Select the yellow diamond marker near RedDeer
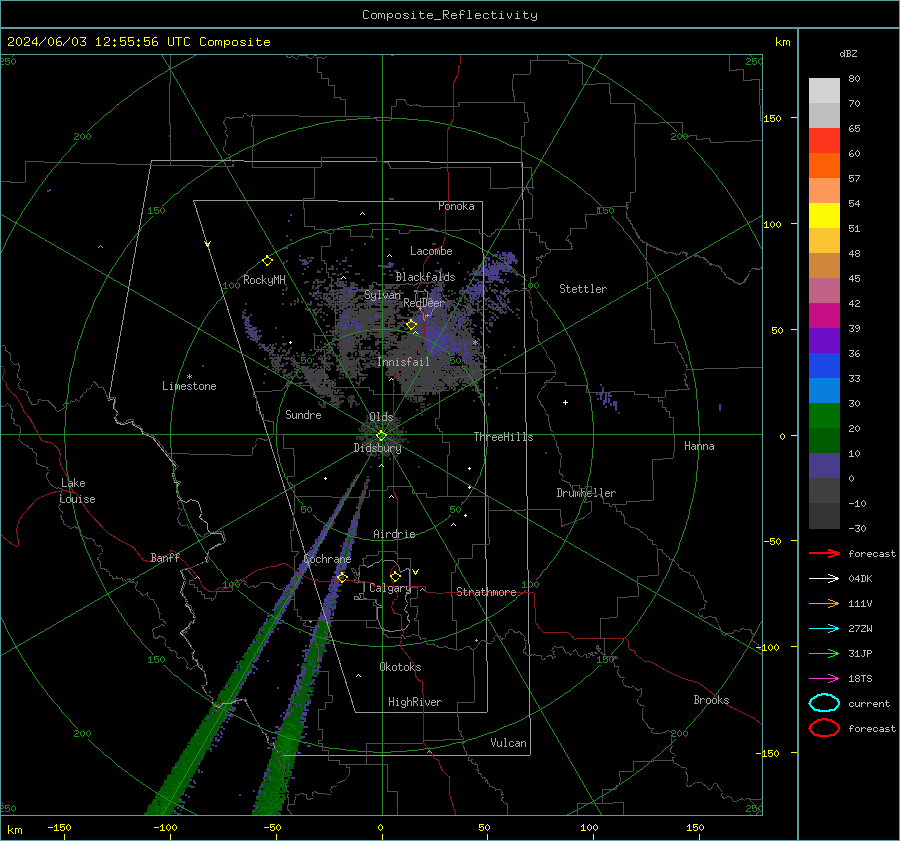Screen dimensions: 900x841 click(412, 325)
